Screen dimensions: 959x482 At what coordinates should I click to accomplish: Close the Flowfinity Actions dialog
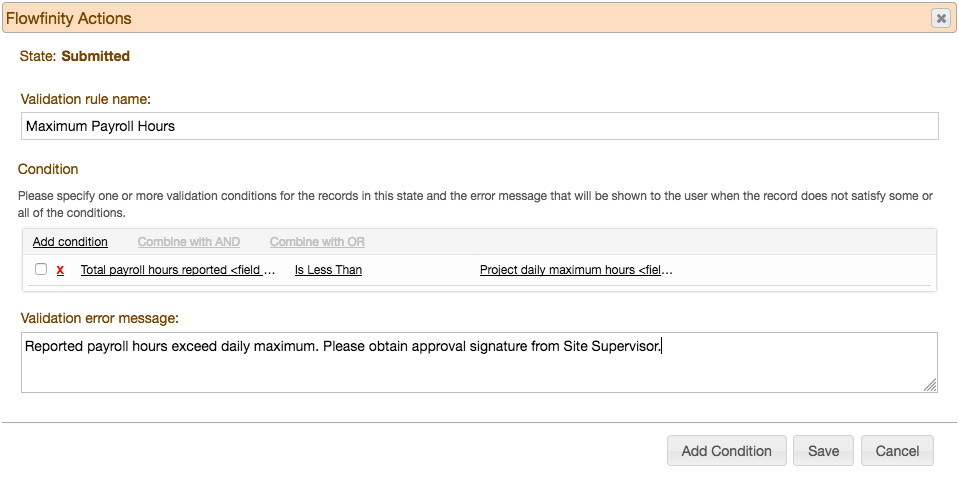click(x=940, y=18)
